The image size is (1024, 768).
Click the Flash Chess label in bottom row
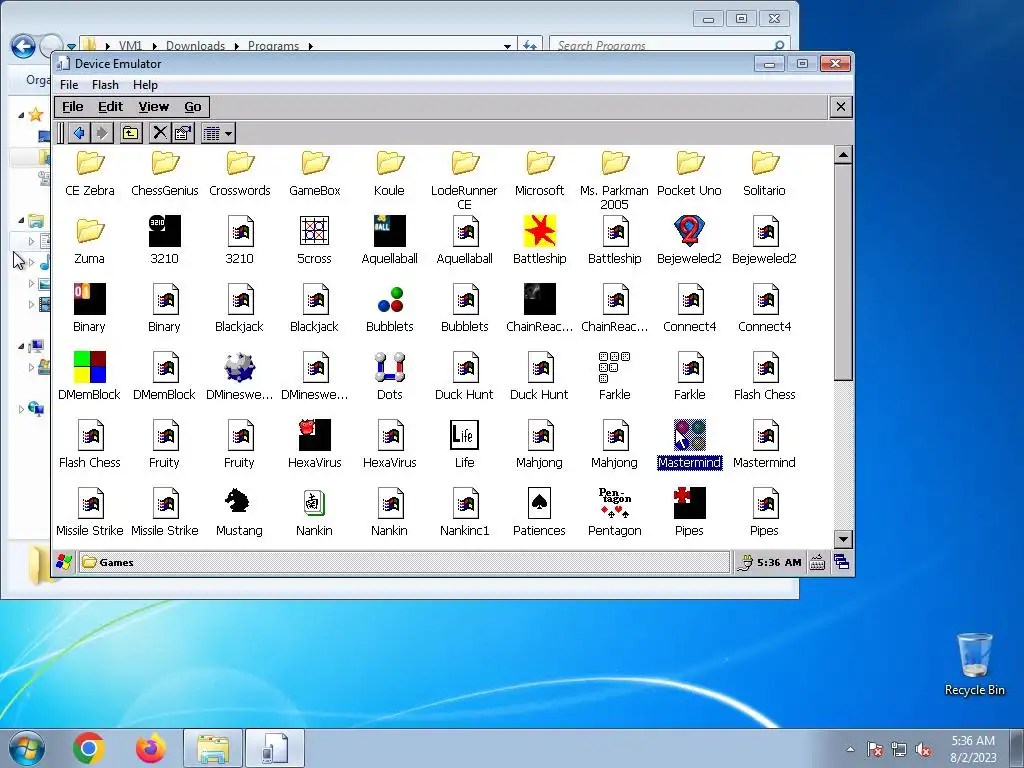[89, 462]
